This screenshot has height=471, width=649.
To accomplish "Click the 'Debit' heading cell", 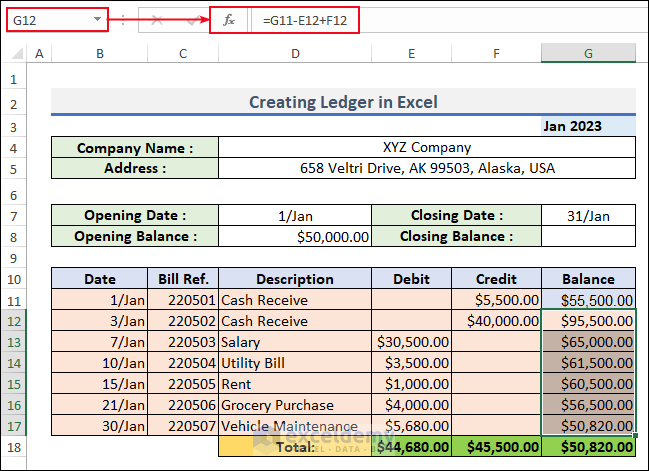I will pos(411,279).
